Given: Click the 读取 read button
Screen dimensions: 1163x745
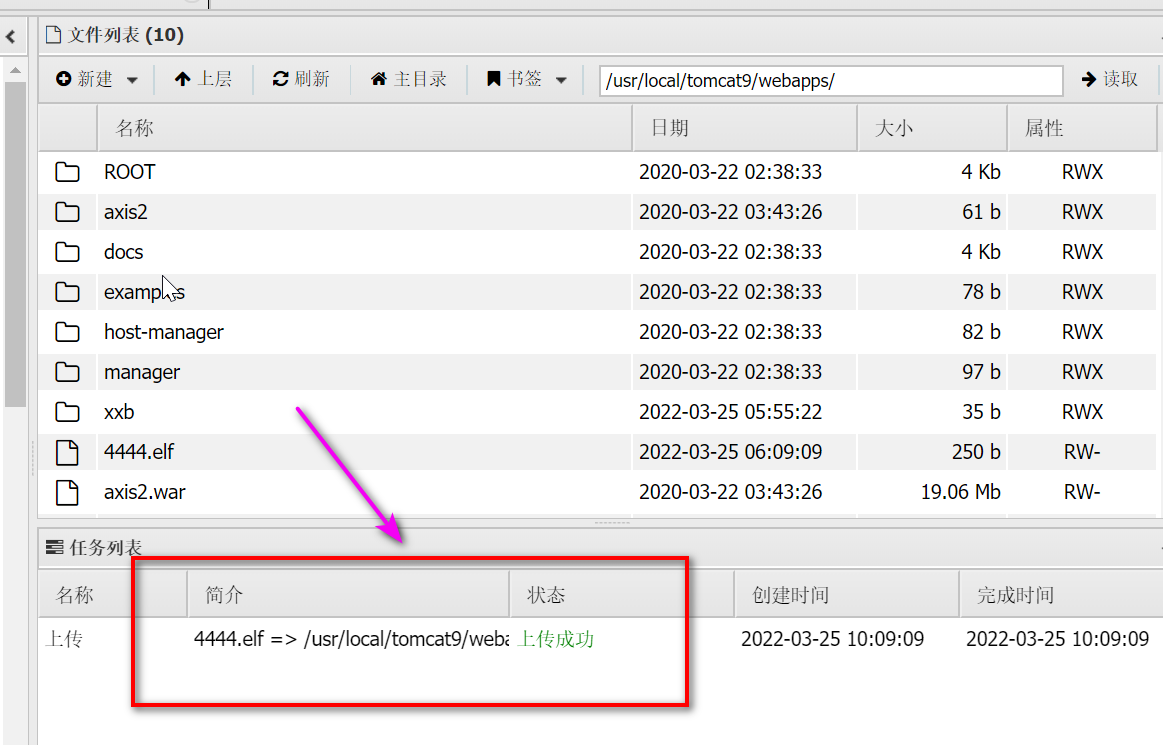Looking at the screenshot, I should 1110,79.
